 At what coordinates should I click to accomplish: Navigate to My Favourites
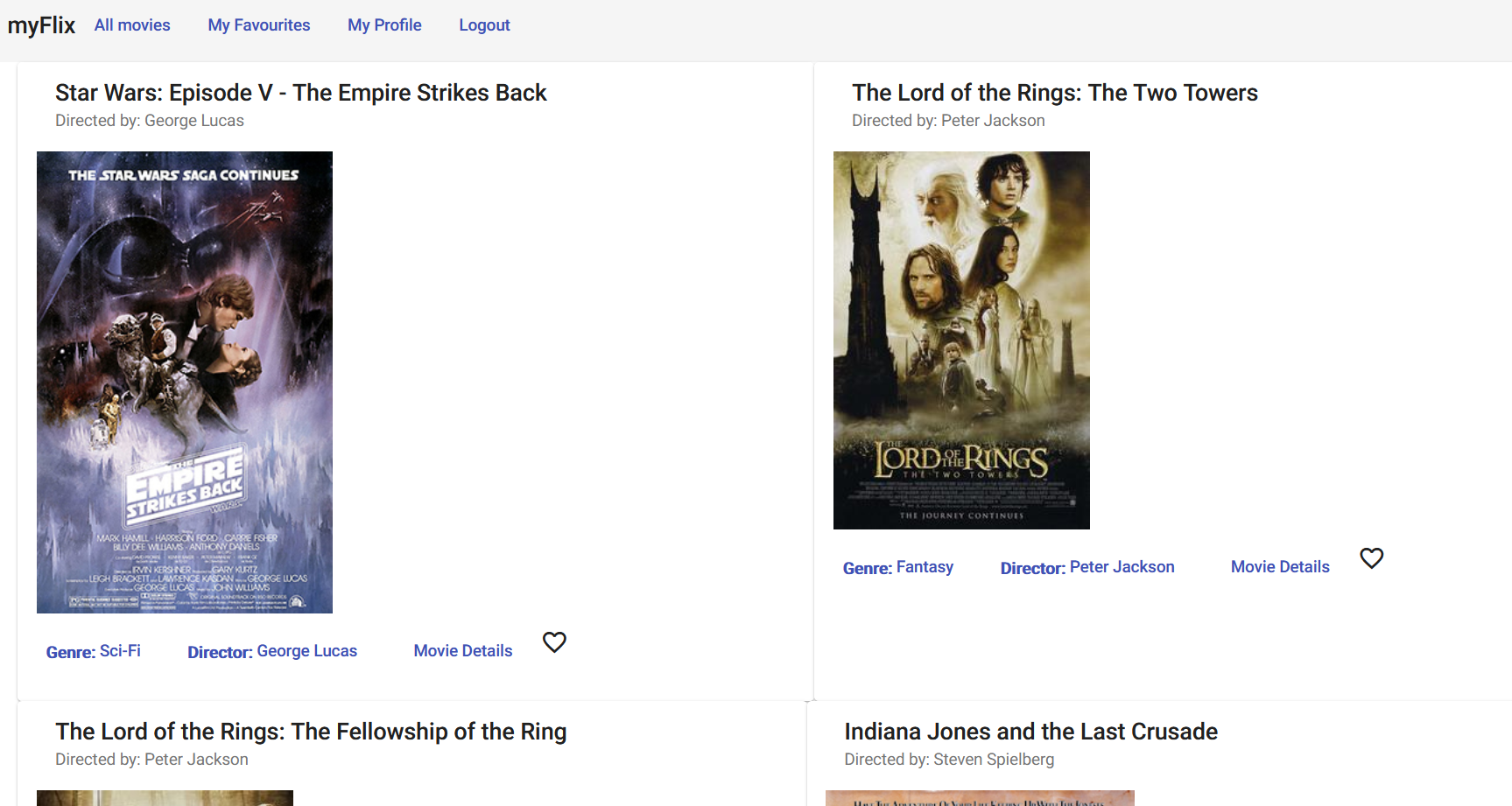258,25
